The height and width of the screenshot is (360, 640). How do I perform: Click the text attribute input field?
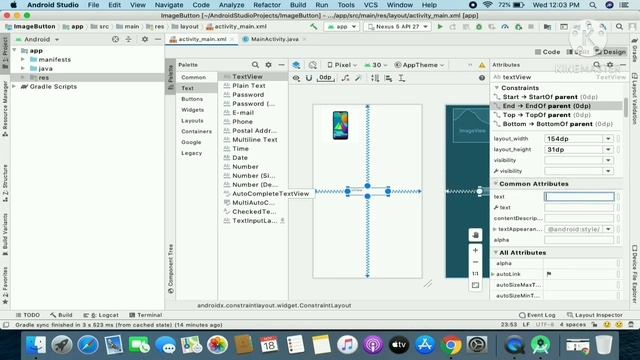coord(579,197)
